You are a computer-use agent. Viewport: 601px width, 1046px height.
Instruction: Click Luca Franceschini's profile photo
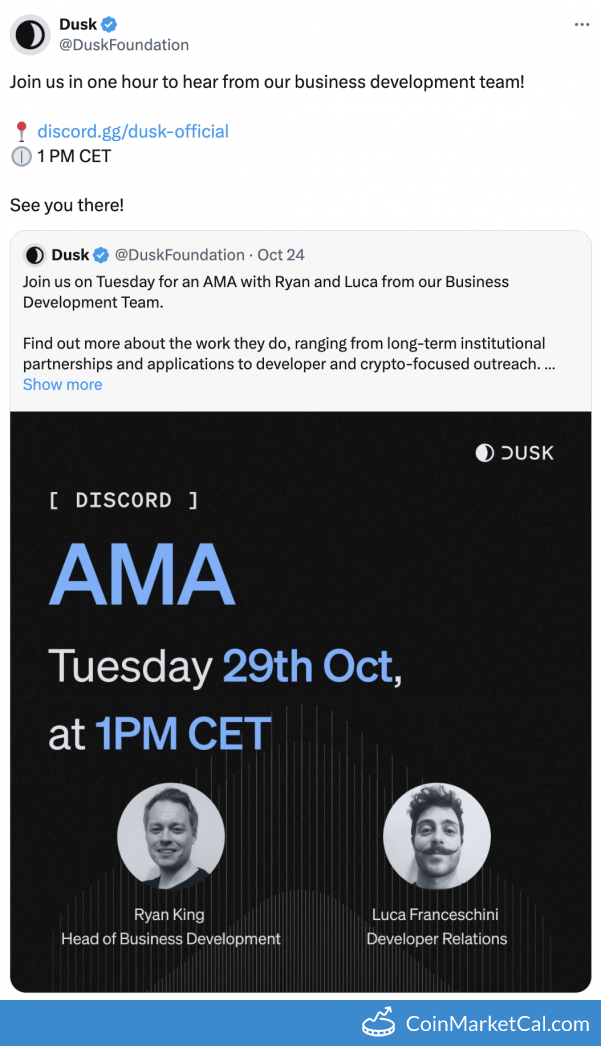coord(436,836)
